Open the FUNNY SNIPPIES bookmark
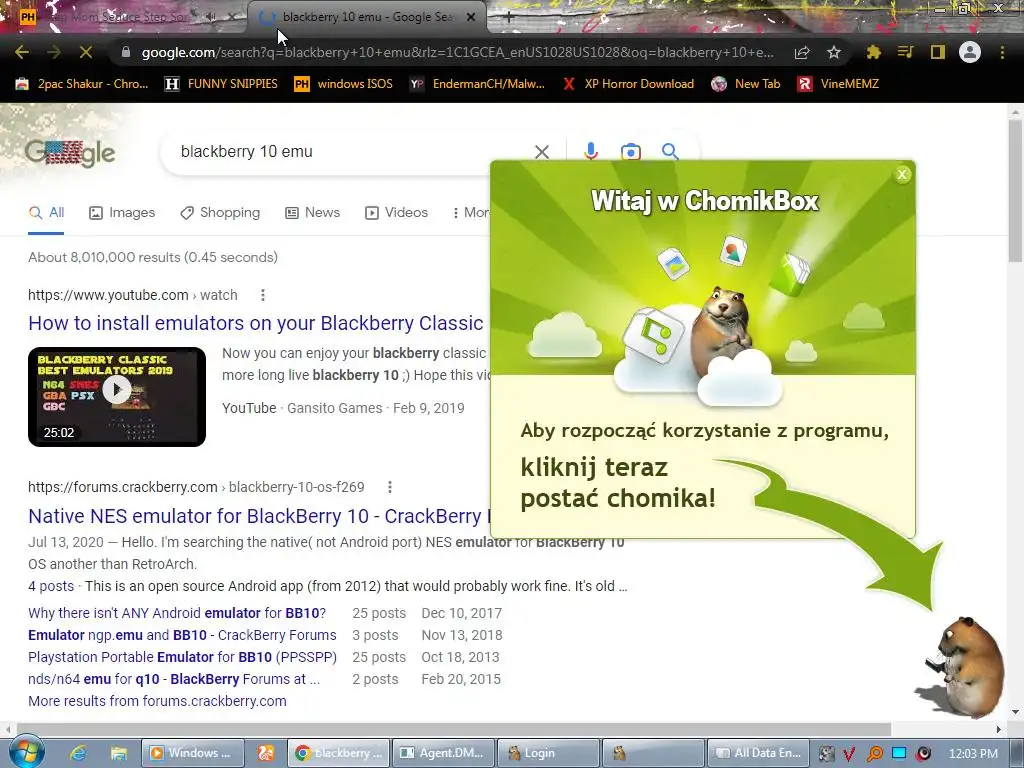1024x768 pixels. pyautogui.click(x=221, y=84)
